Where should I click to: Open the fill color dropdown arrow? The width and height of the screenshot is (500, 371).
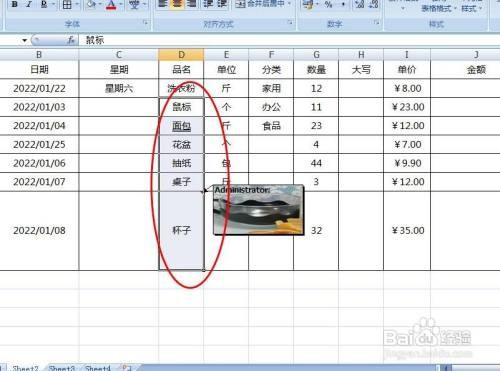(100, 4)
